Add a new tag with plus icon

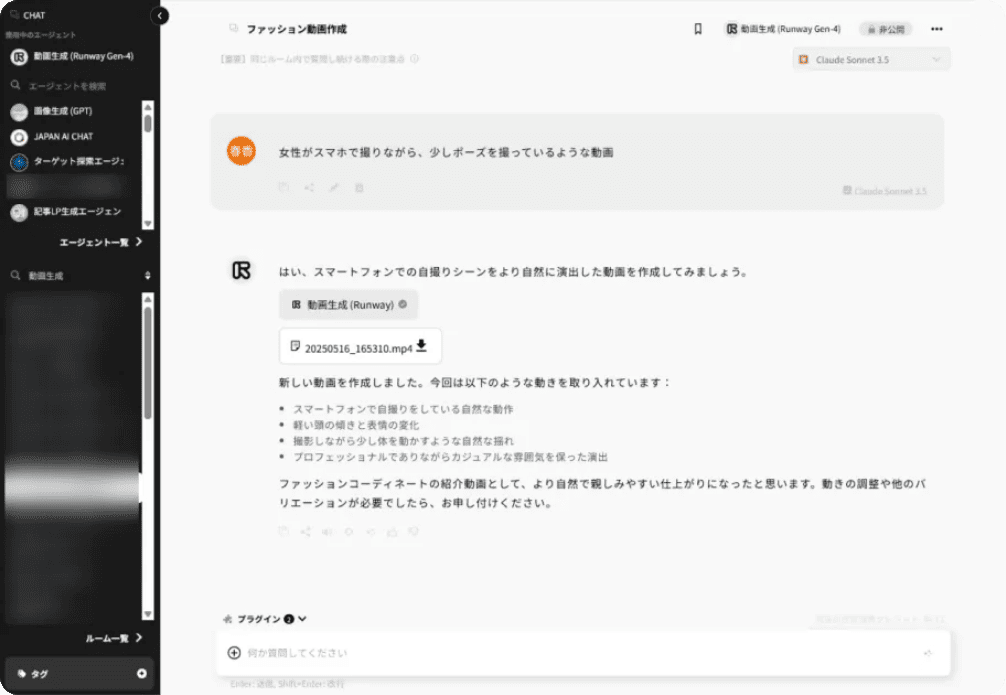pos(141,674)
